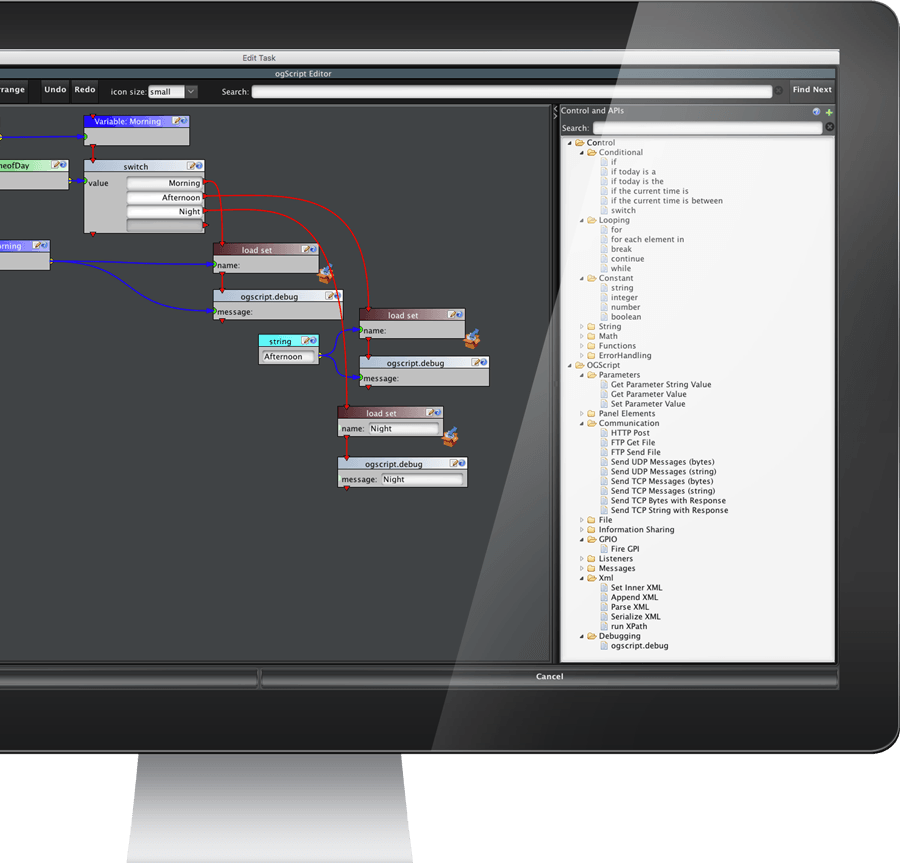Select the Morning case in the switch block
The image size is (900, 863).
(164, 184)
